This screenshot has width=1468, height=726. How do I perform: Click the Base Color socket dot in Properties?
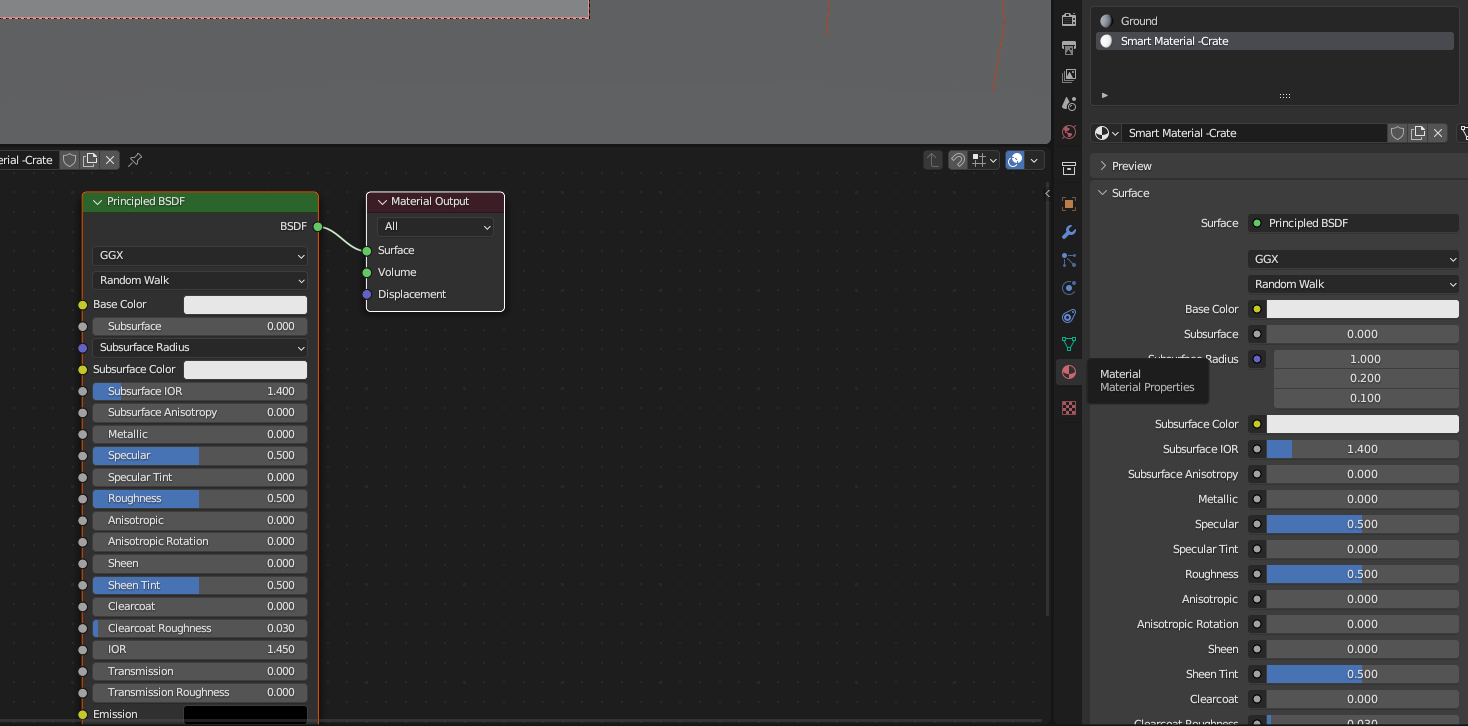click(x=1257, y=309)
